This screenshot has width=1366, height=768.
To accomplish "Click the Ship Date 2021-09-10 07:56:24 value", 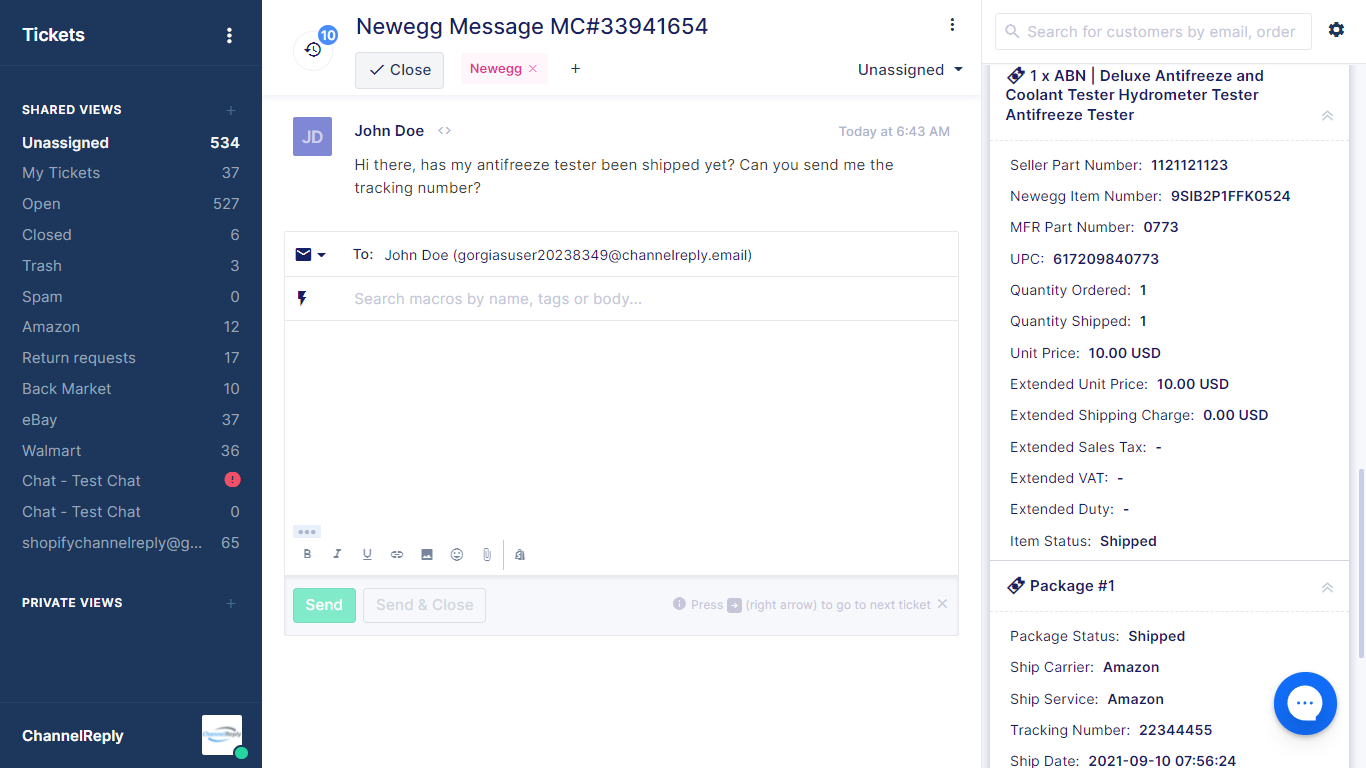I will click(x=1162, y=761).
